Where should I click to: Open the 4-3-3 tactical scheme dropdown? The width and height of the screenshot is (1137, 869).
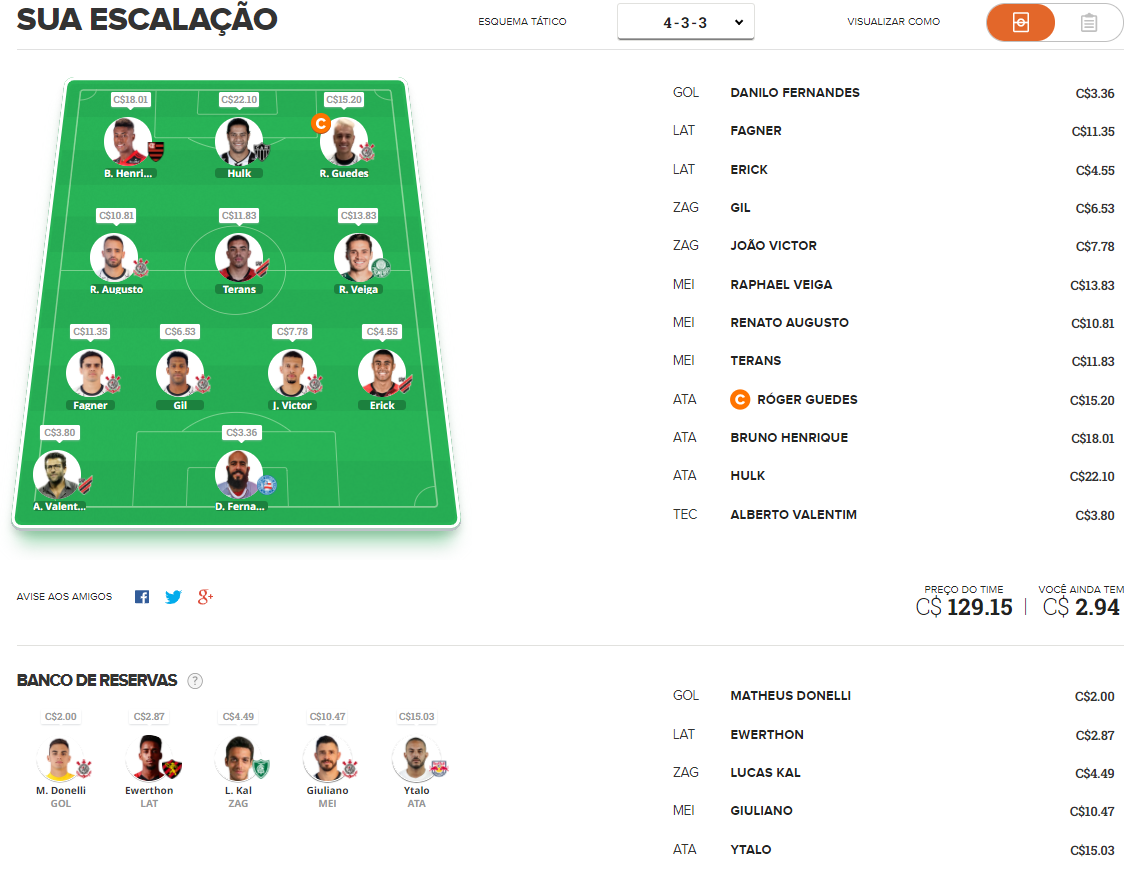pyautogui.click(x=685, y=22)
